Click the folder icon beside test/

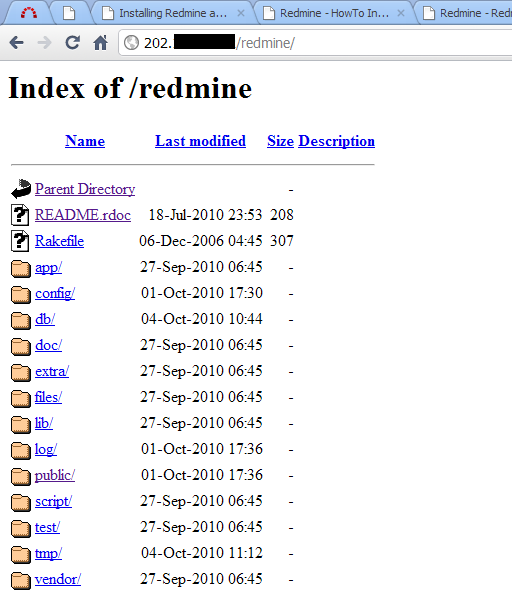point(21,529)
